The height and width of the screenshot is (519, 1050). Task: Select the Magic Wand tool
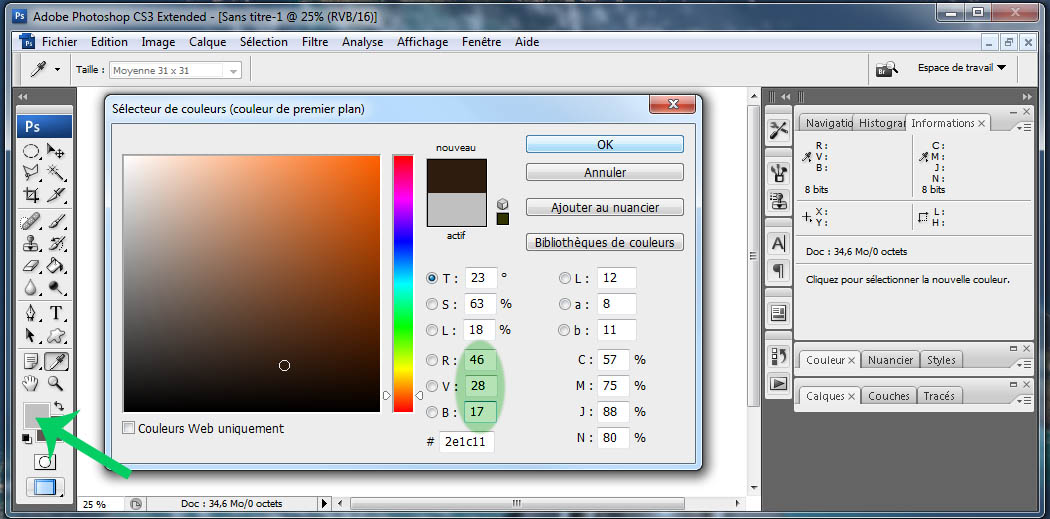56,173
